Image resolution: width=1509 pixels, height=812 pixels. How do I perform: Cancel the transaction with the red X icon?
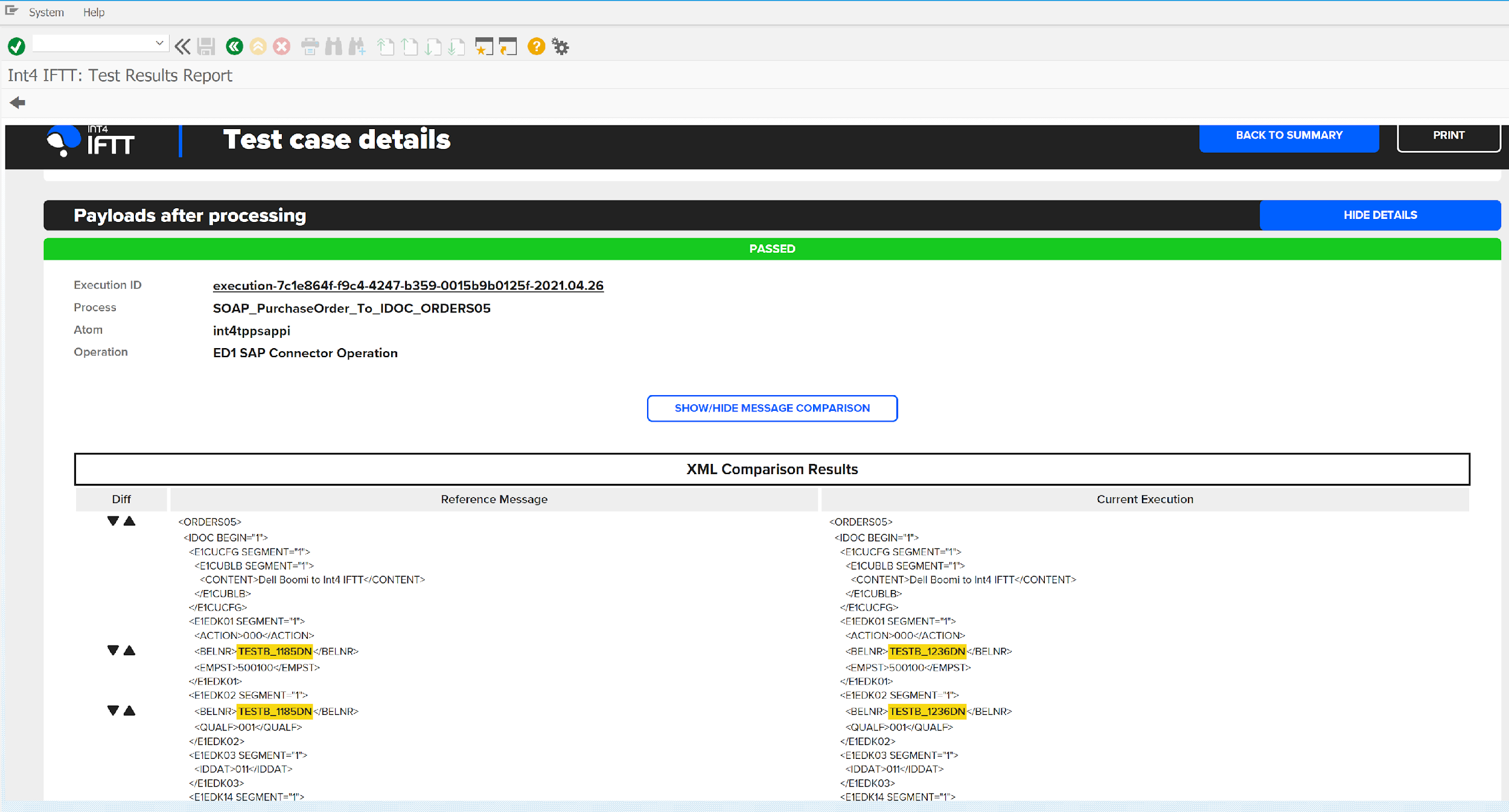click(x=281, y=46)
